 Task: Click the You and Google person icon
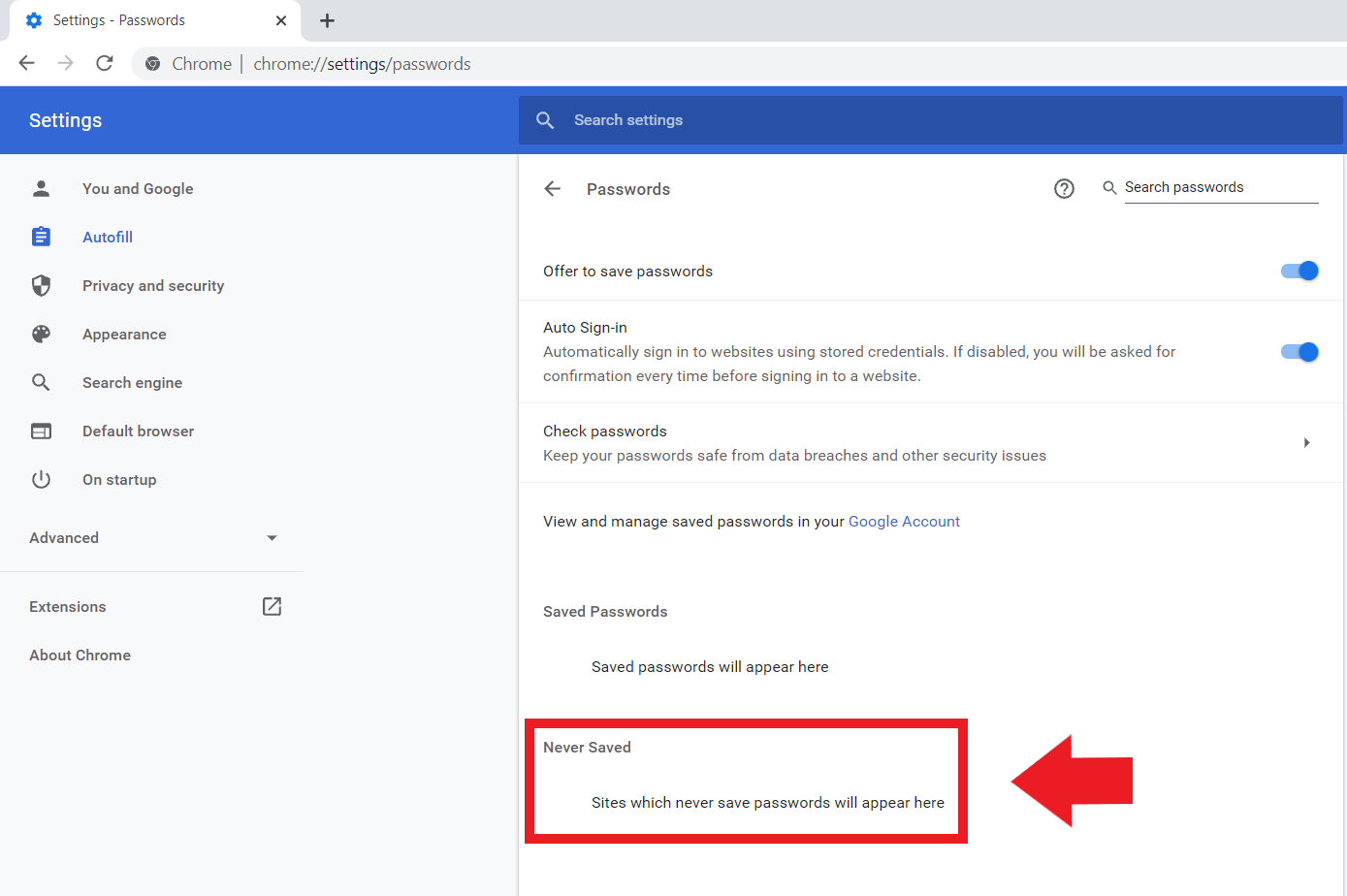(x=41, y=188)
